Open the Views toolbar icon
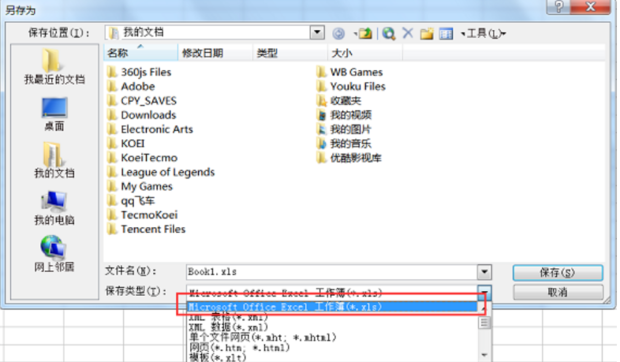Screen dimensions: 620x362 coord(446,34)
